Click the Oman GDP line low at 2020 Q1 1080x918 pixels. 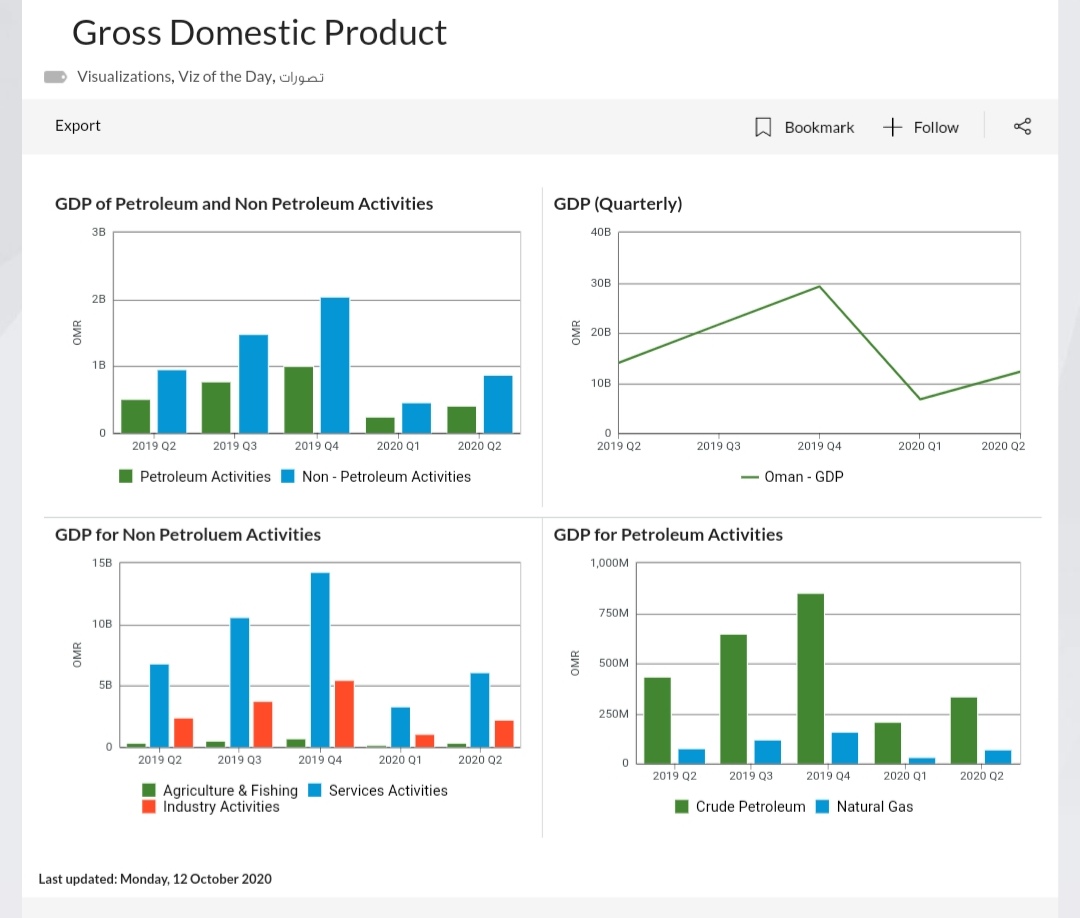point(920,399)
